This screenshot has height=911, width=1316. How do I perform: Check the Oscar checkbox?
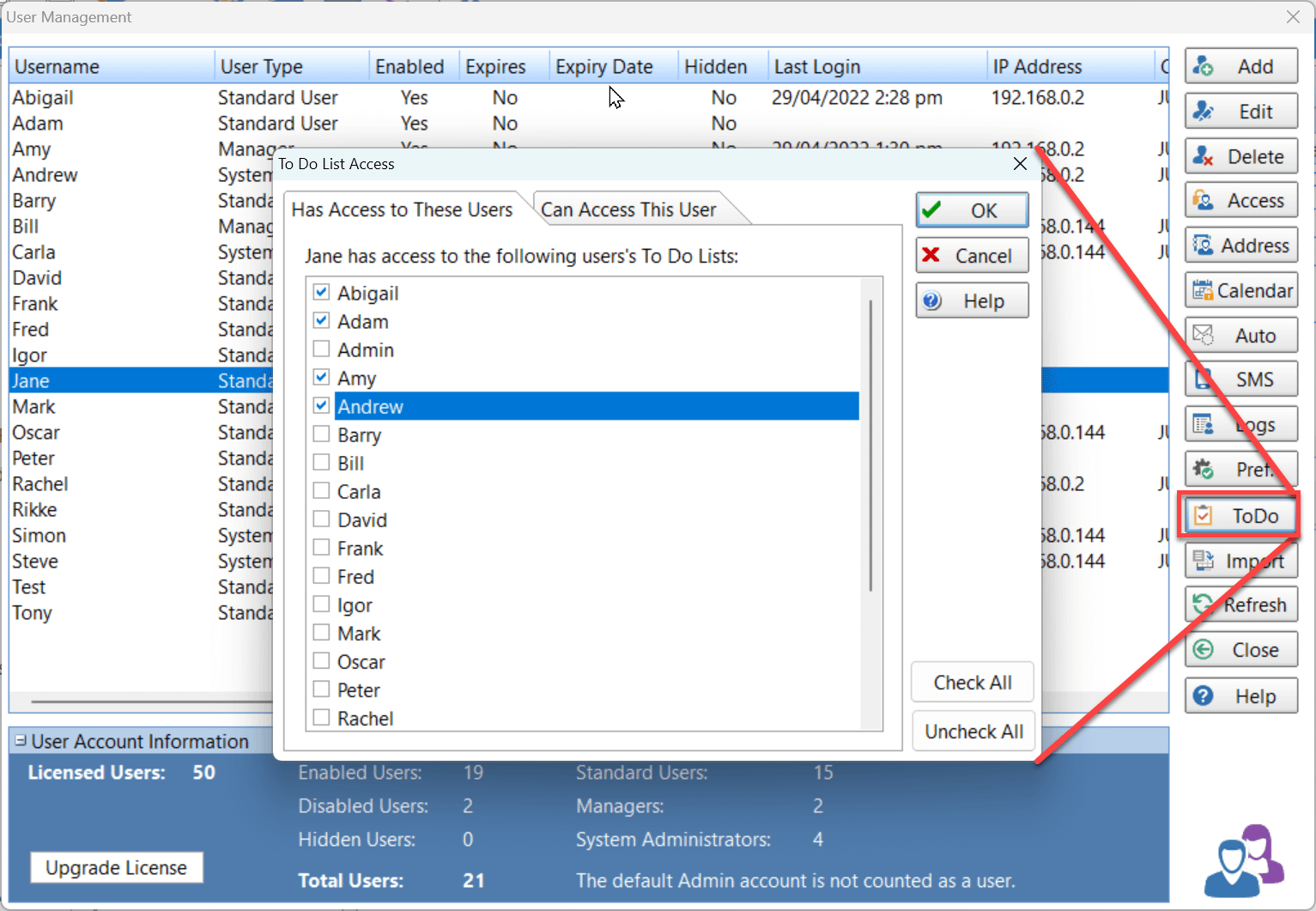(321, 660)
